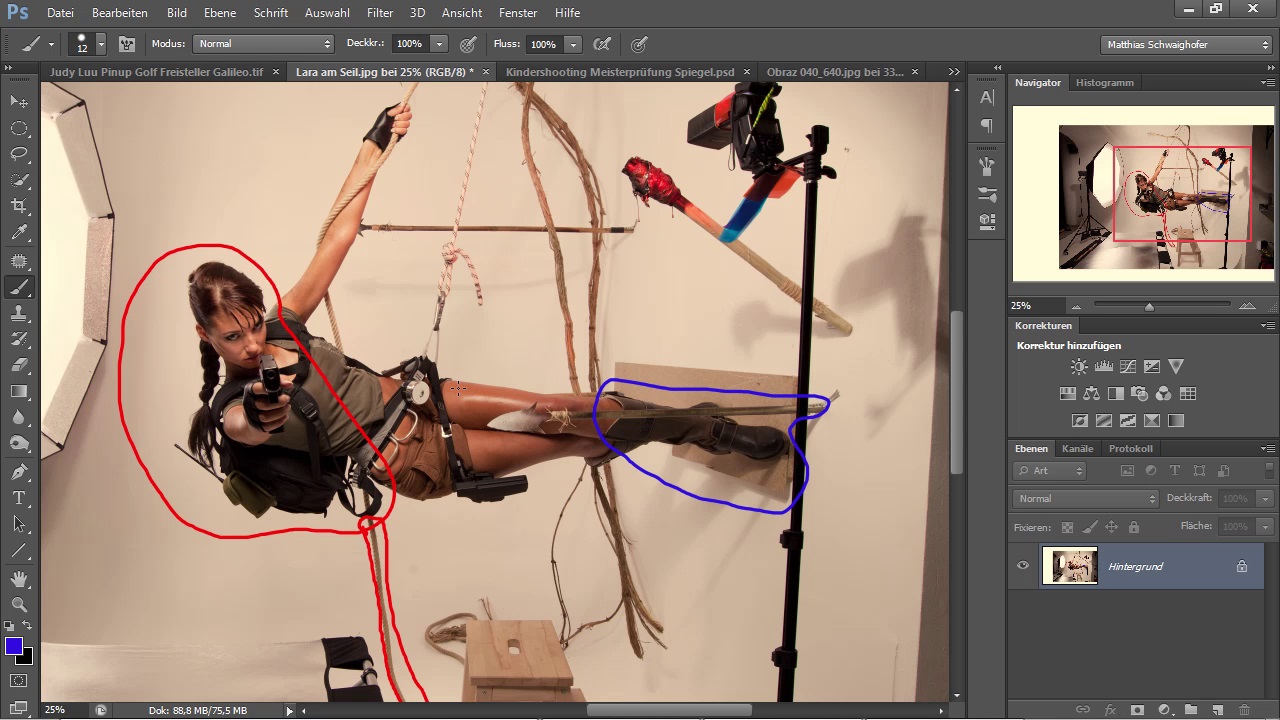
Task: Open the Kindershooting Meisterprüfung Spiegel.psd document tab
Action: 620,72
